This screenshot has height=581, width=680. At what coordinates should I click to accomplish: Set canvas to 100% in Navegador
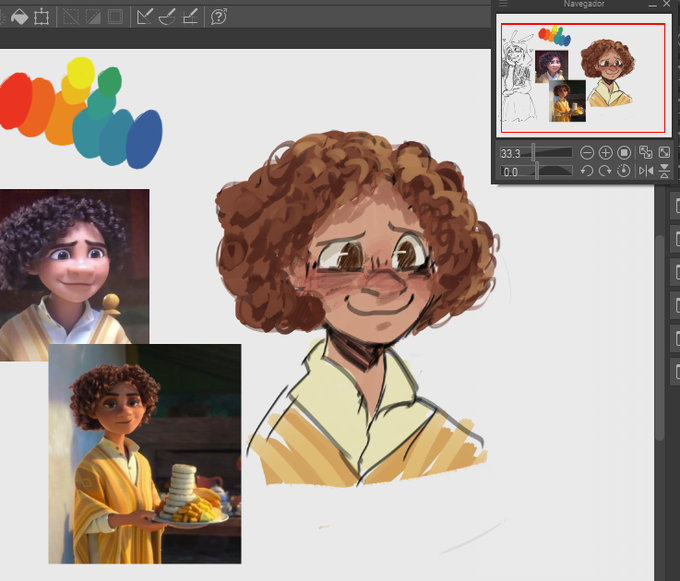pos(624,153)
